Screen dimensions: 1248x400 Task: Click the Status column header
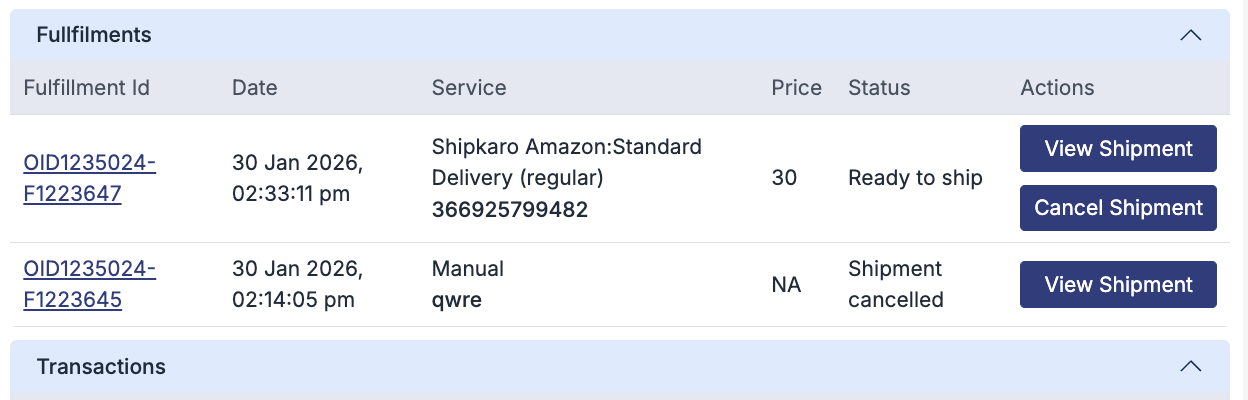pos(879,87)
